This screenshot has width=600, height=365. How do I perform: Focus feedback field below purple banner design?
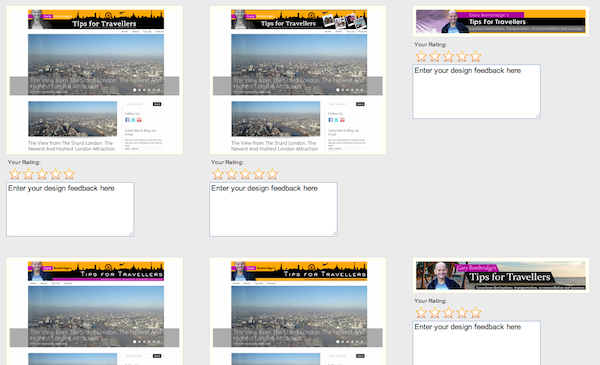pyautogui.click(x=476, y=91)
